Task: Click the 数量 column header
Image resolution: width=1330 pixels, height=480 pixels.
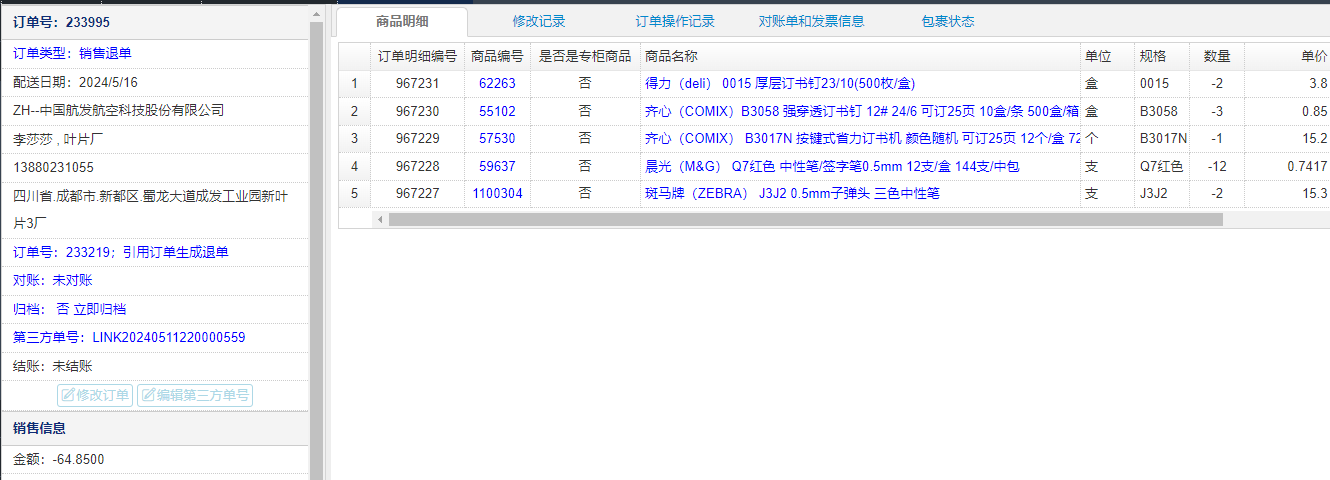Action: pos(1217,56)
